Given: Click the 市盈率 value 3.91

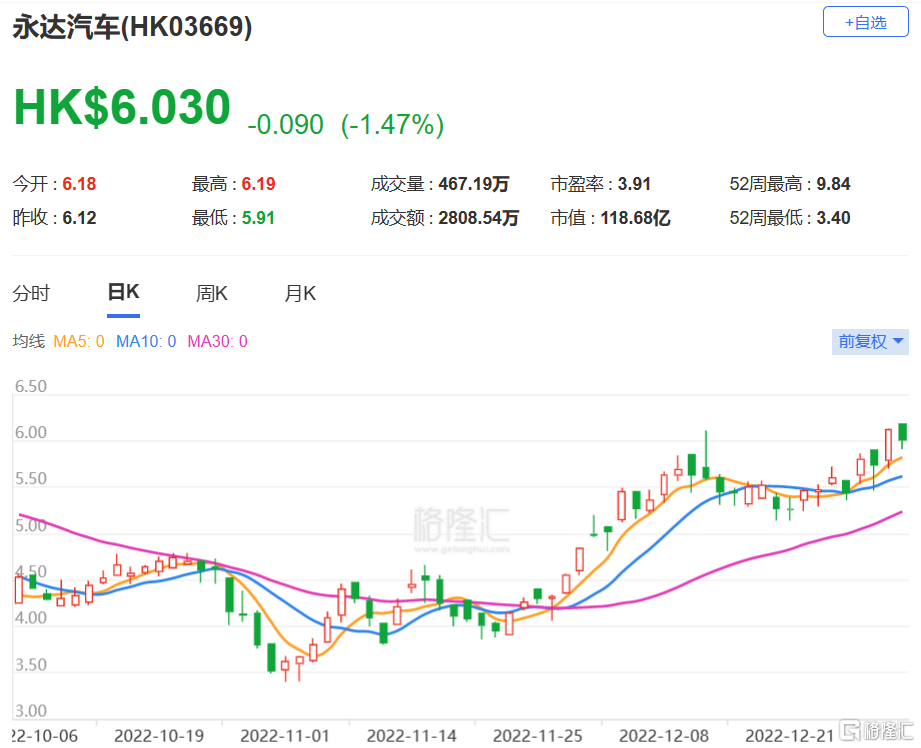Looking at the screenshot, I should (x=634, y=184).
